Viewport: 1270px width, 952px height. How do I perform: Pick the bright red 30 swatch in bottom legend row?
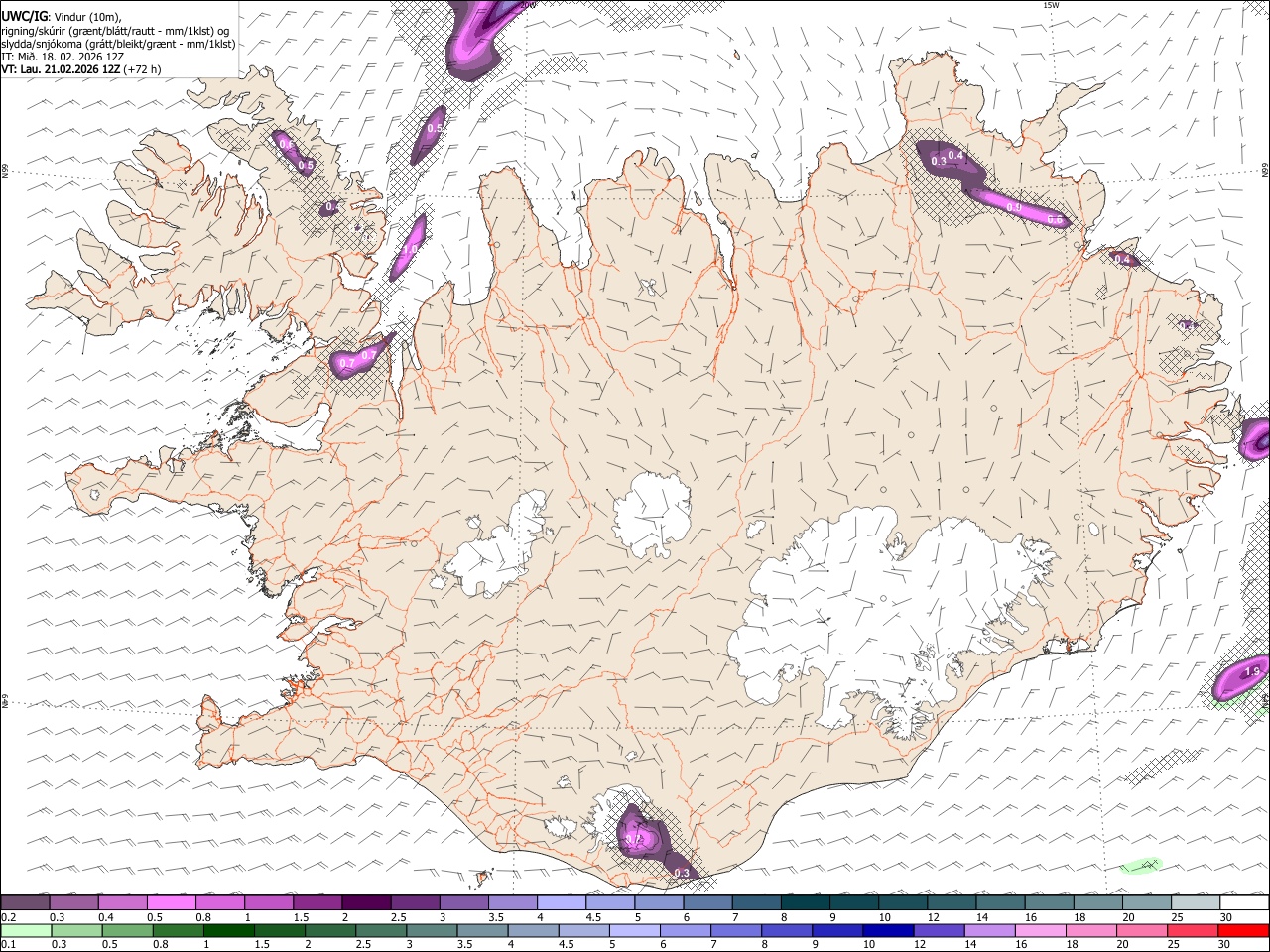click(x=1244, y=930)
